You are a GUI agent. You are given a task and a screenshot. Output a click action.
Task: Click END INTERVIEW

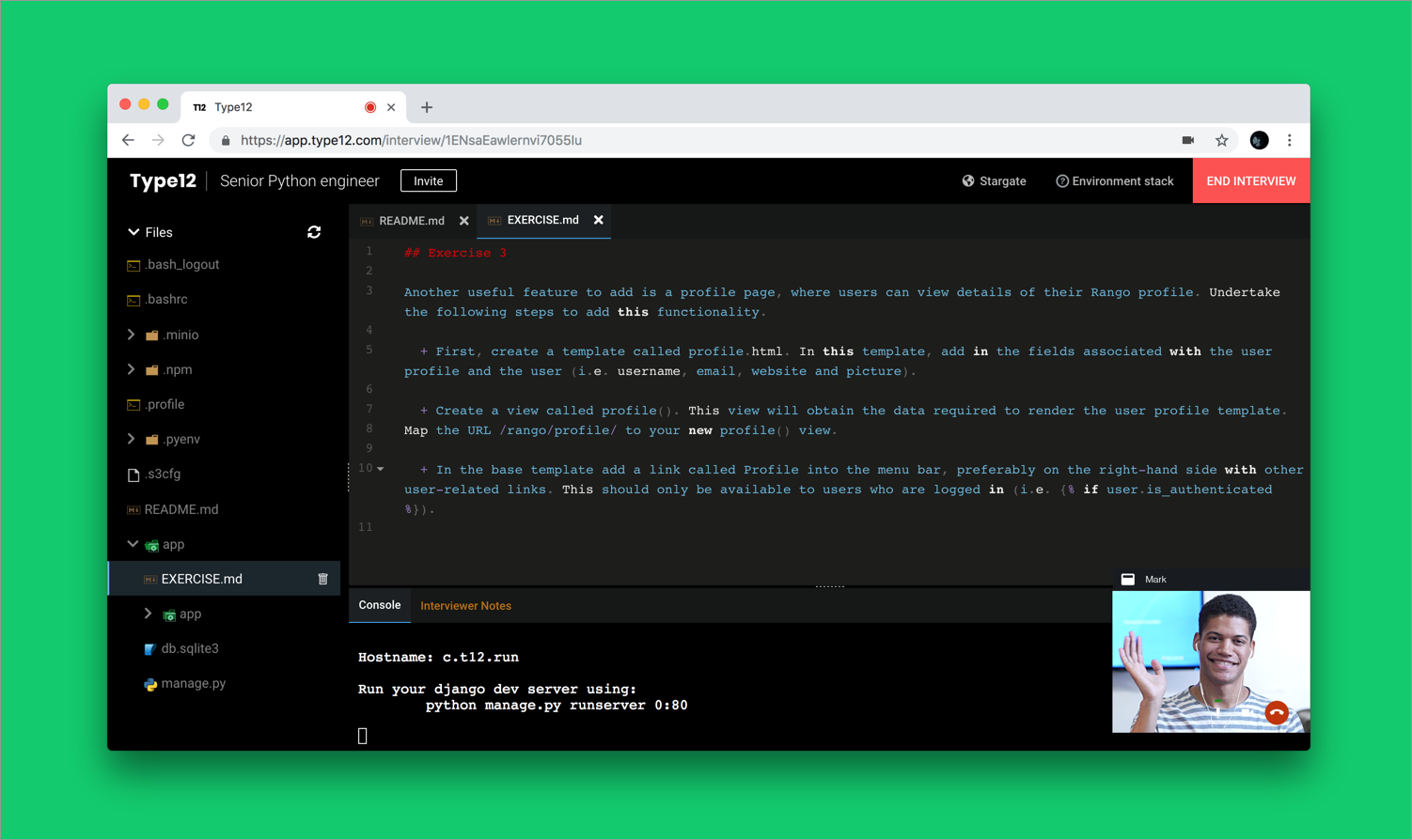coord(1250,180)
